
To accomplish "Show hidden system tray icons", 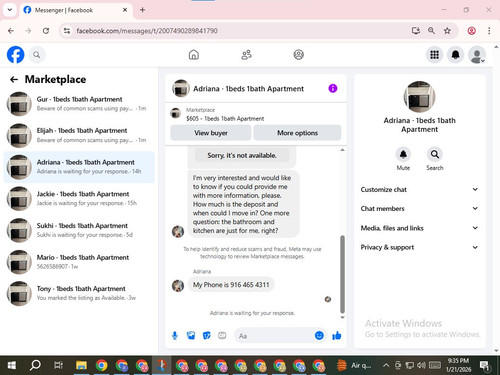I will click(x=386, y=365).
